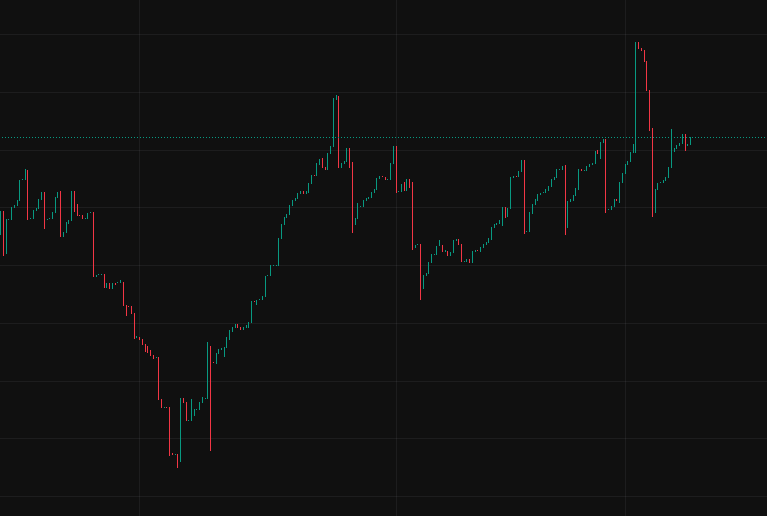Select the long red candle just left of the rightmost gridline
The image size is (767, 516).
point(606,176)
